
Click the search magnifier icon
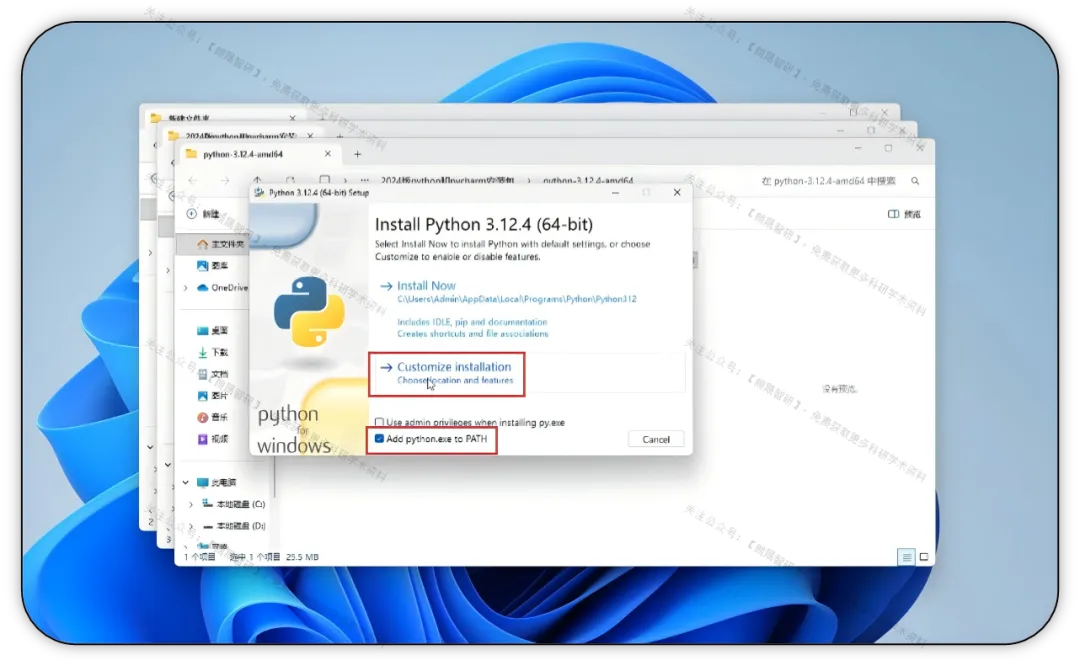tap(915, 180)
